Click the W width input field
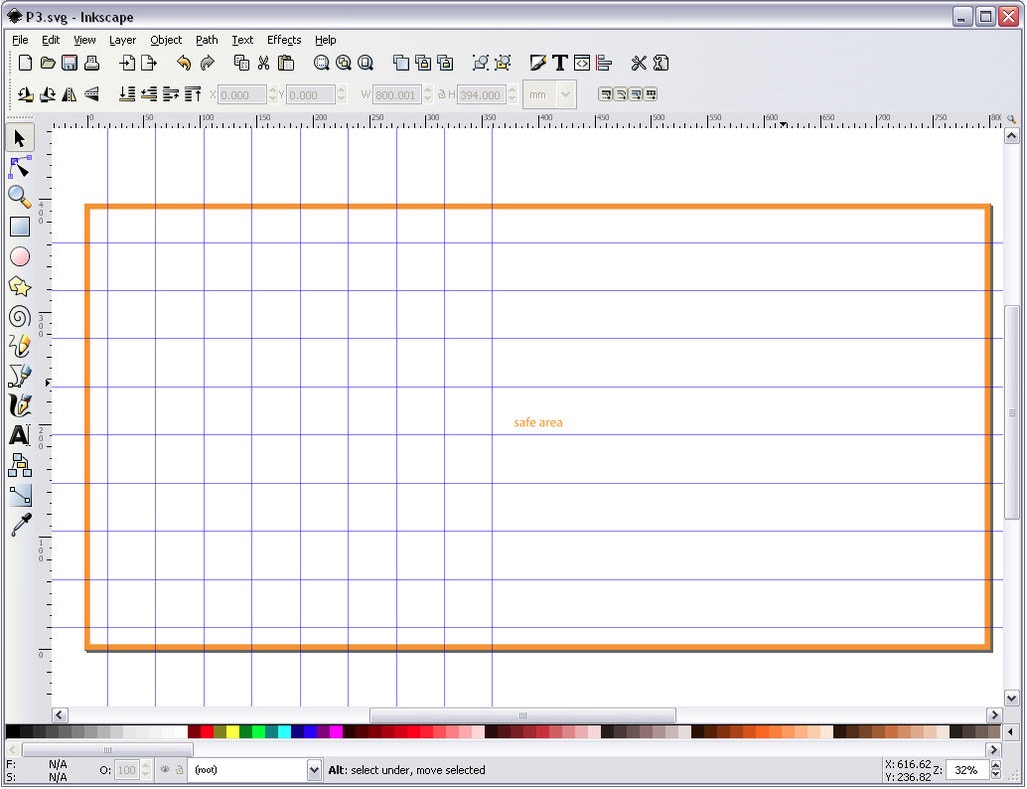This screenshot has height=789, width=1027. point(397,95)
